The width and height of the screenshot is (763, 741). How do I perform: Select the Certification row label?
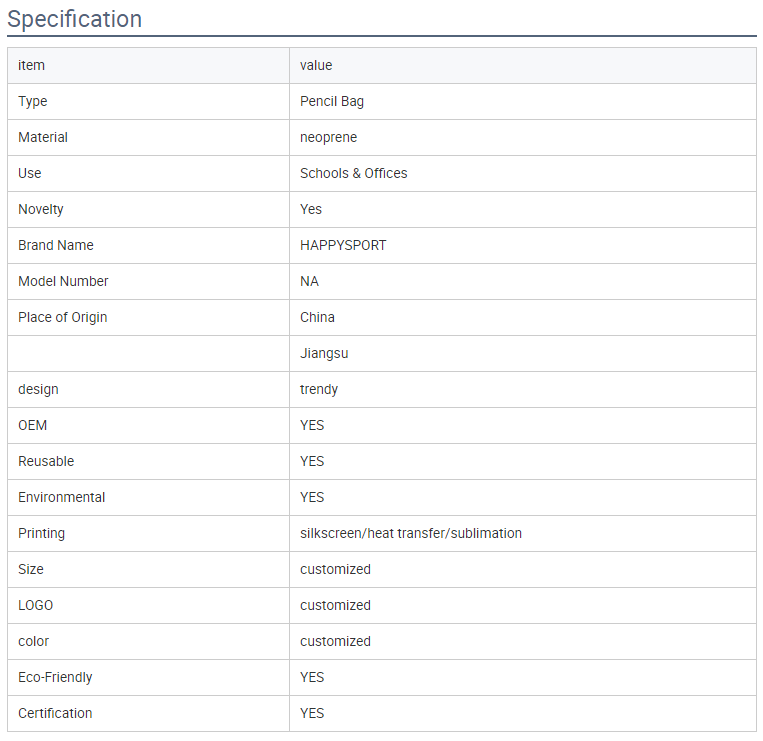point(55,713)
